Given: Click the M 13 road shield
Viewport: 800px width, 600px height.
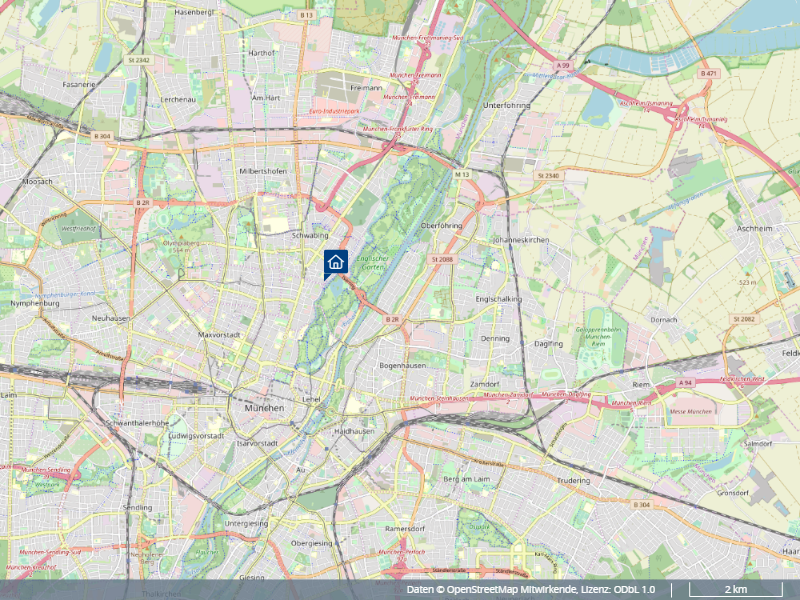Looking at the screenshot, I should tap(462, 174).
